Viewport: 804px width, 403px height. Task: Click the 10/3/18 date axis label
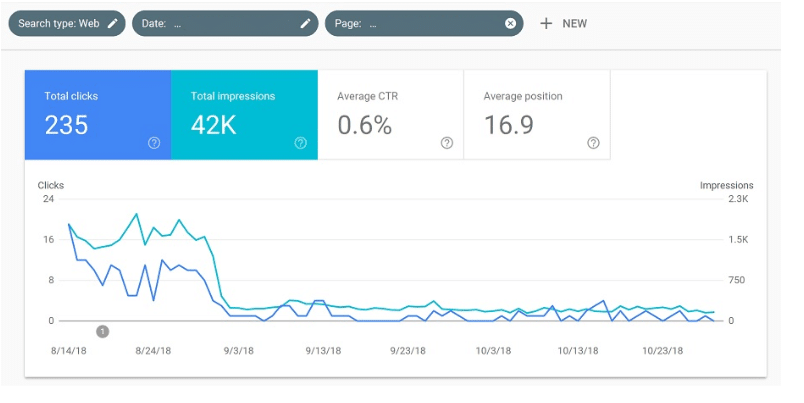pyautogui.click(x=493, y=351)
